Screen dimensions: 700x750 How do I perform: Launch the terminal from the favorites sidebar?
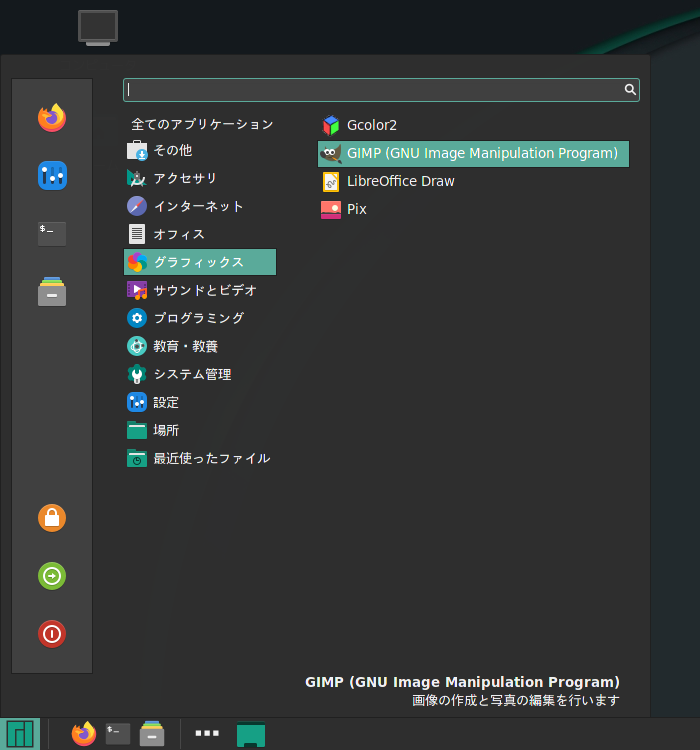pos(52,233)
